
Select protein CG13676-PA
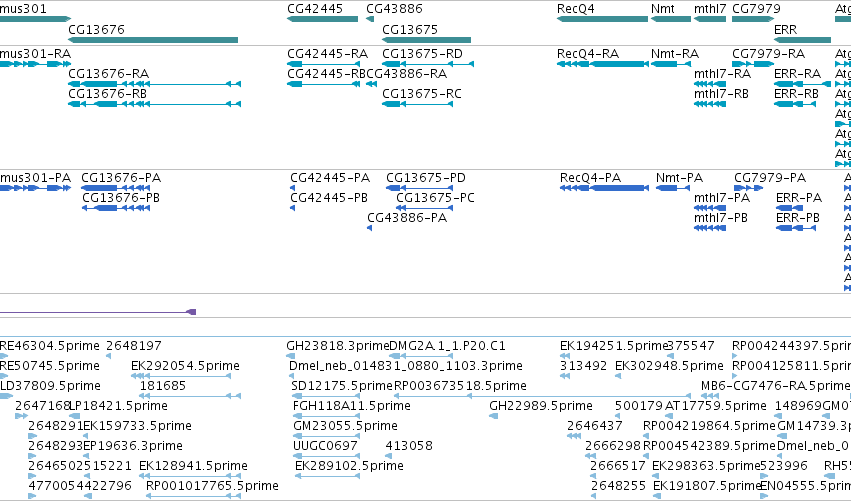tap(121, 178)
